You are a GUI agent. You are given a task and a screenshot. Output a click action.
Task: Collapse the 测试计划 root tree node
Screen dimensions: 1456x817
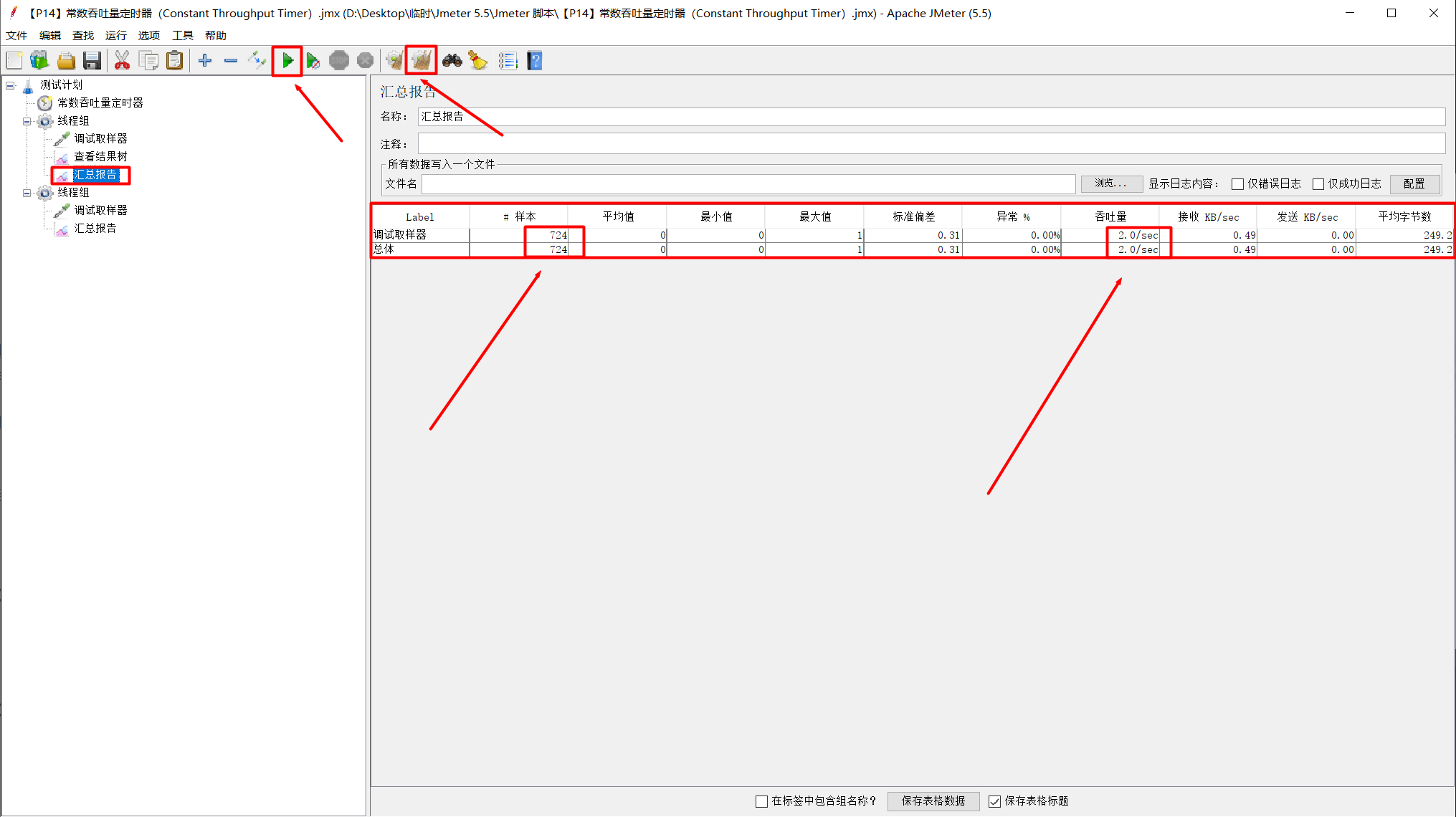pos(10,85)
